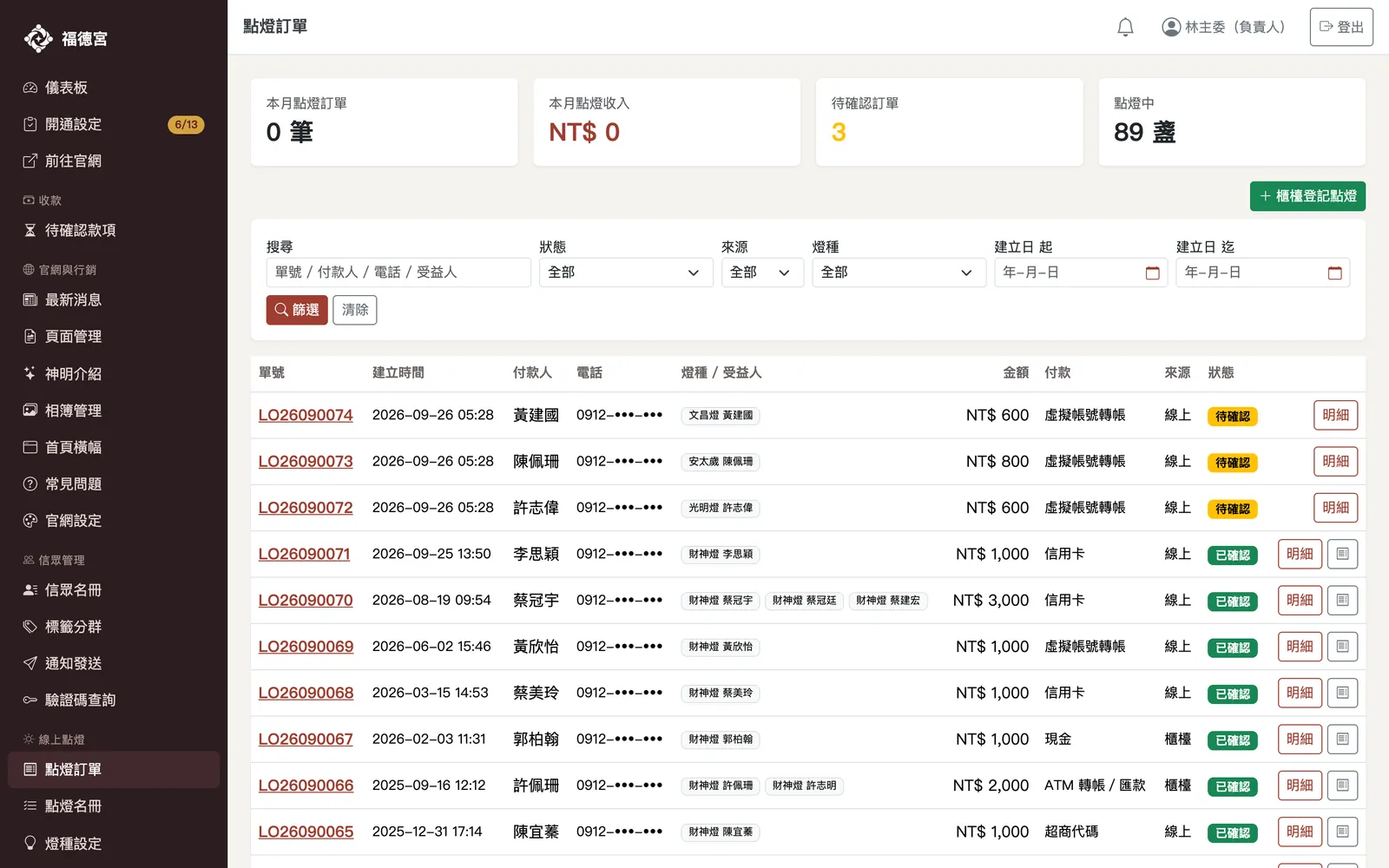Open 信眾名冊 list
Image resolution: width=1389 pixels, height=868 pixels.
(x=114, y=589)
